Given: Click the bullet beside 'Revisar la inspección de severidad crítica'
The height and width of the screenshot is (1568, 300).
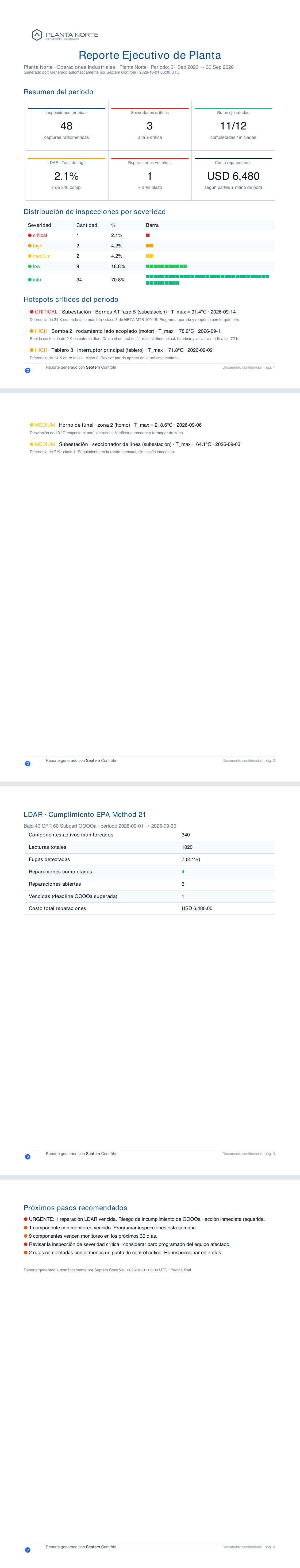Looking at the screenshot, I should coord(26,1244).
